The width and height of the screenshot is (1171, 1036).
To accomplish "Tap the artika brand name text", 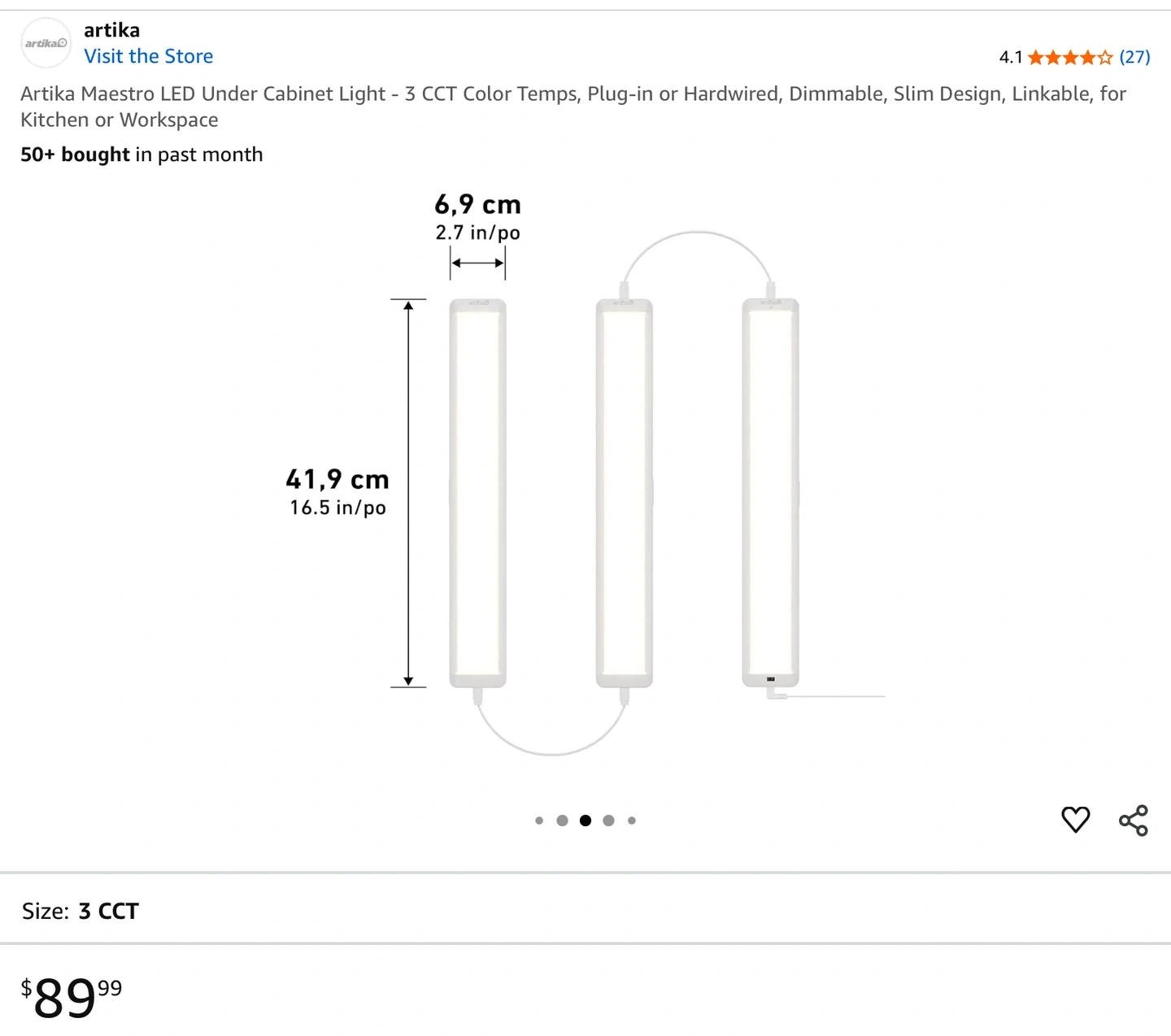I will pyautogui.click(x=111, y=30).
